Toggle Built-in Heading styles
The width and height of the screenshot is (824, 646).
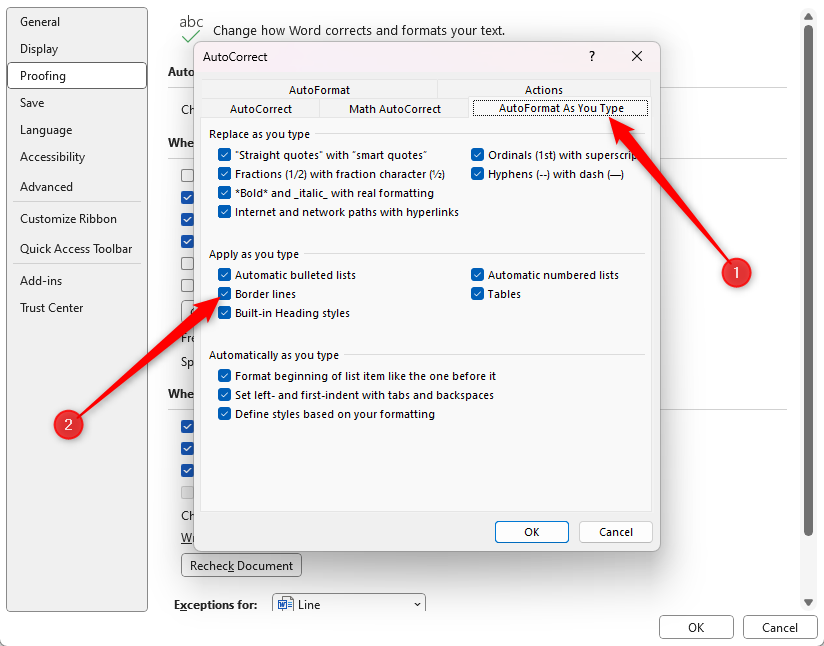tap(223, 312)
